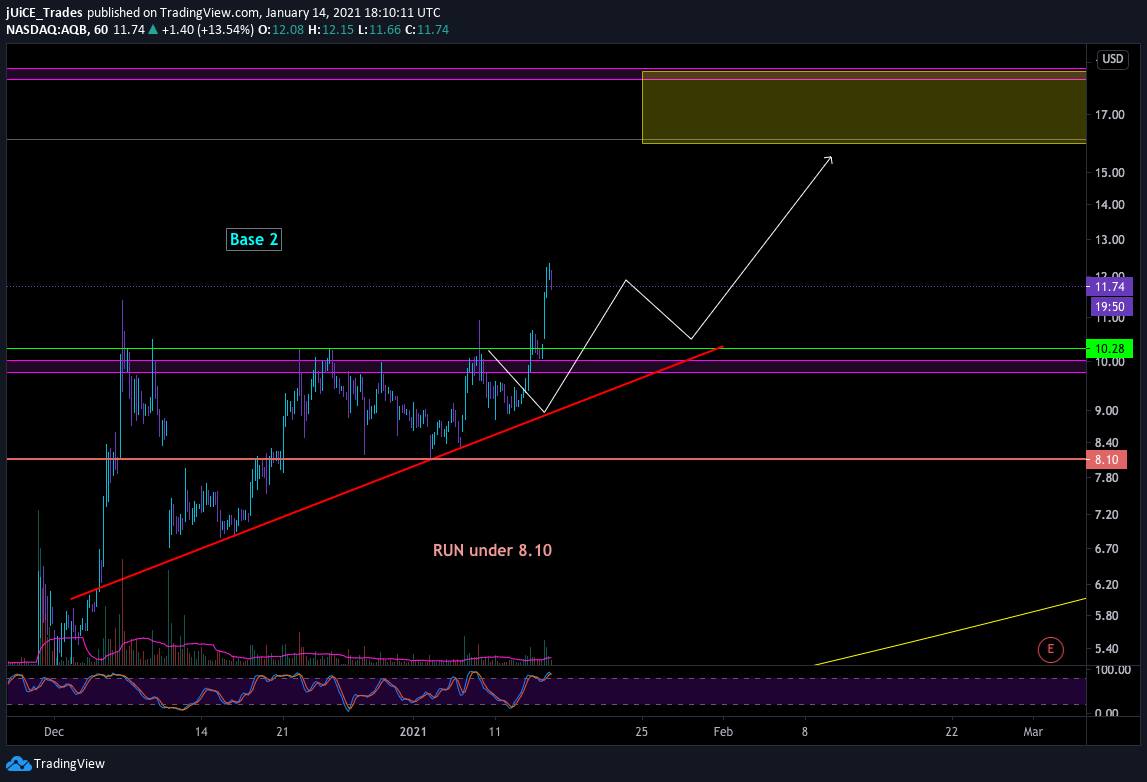Viewport: 1147px width, 782px height.
Task: Select the NASDAQ:AQB symbol label
Action: click(x=46, y=30)
